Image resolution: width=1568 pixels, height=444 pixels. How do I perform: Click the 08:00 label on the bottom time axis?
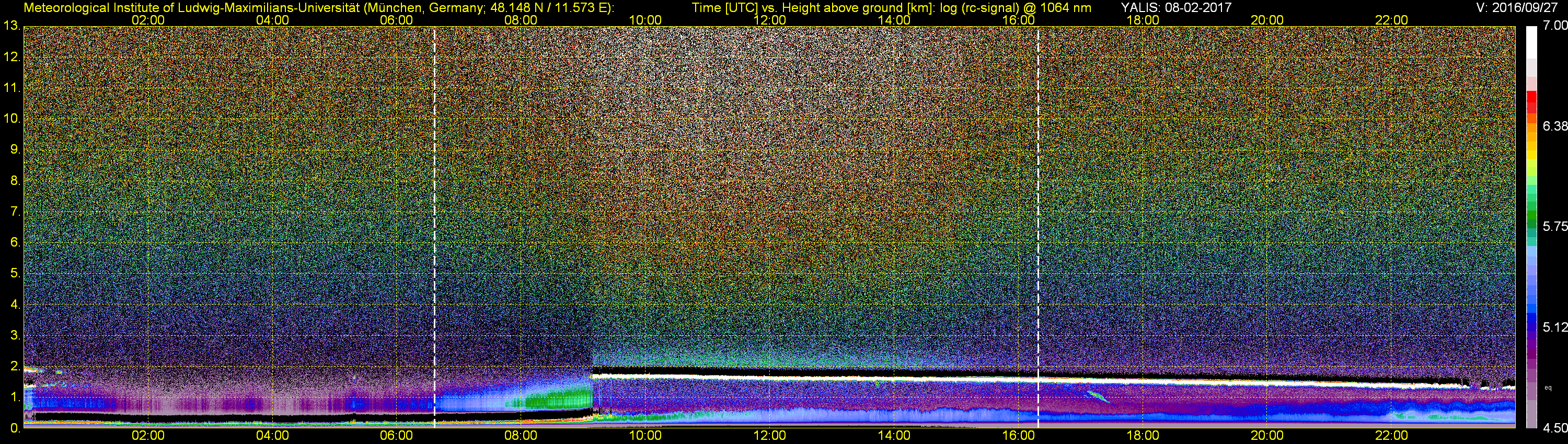(x=521, y=436)
